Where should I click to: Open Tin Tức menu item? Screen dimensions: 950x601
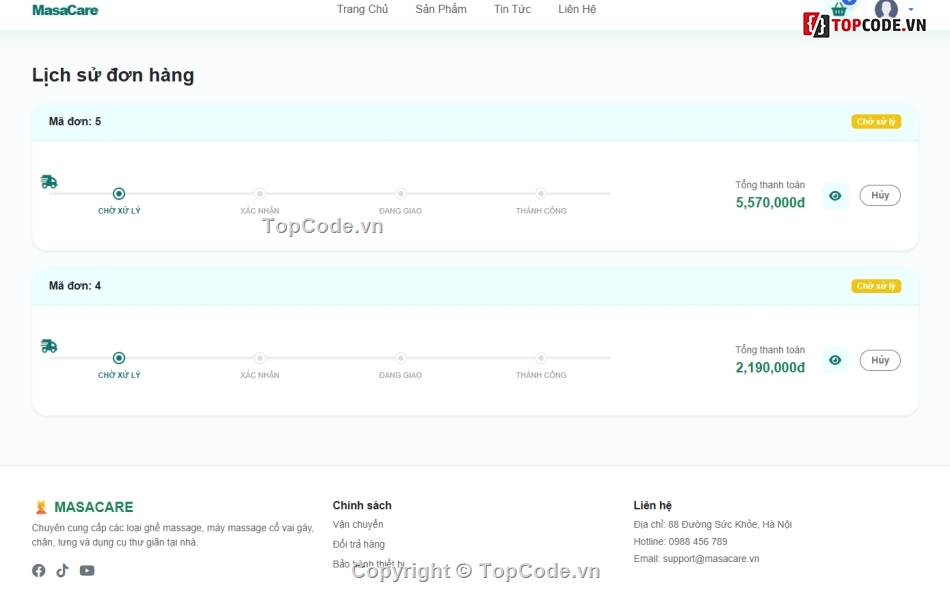pos(512,9)
